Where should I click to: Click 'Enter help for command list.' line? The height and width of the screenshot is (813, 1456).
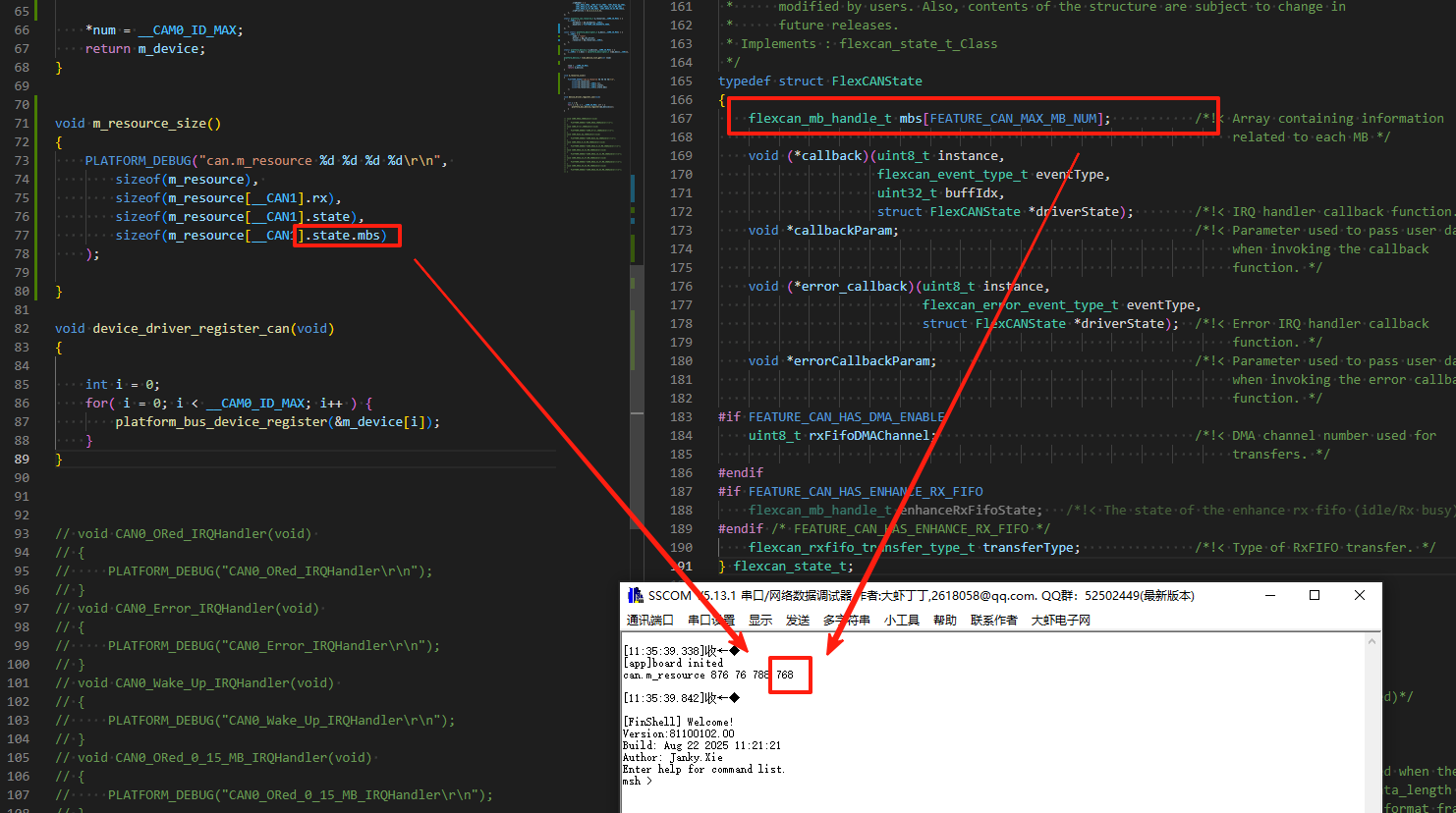click(703, 769)
